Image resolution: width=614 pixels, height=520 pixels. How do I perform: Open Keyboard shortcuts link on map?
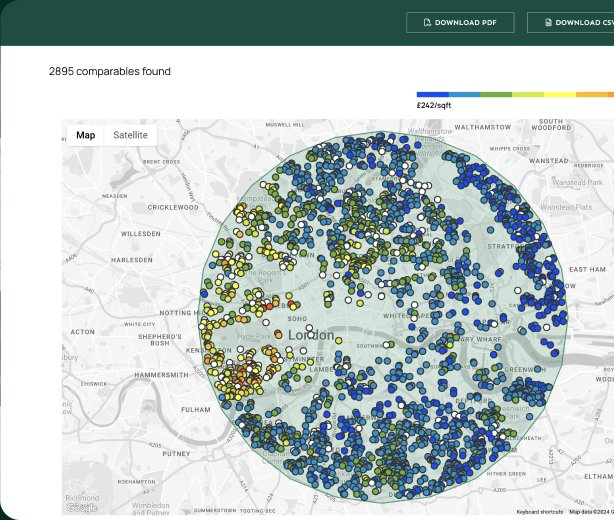pos(540,512)
